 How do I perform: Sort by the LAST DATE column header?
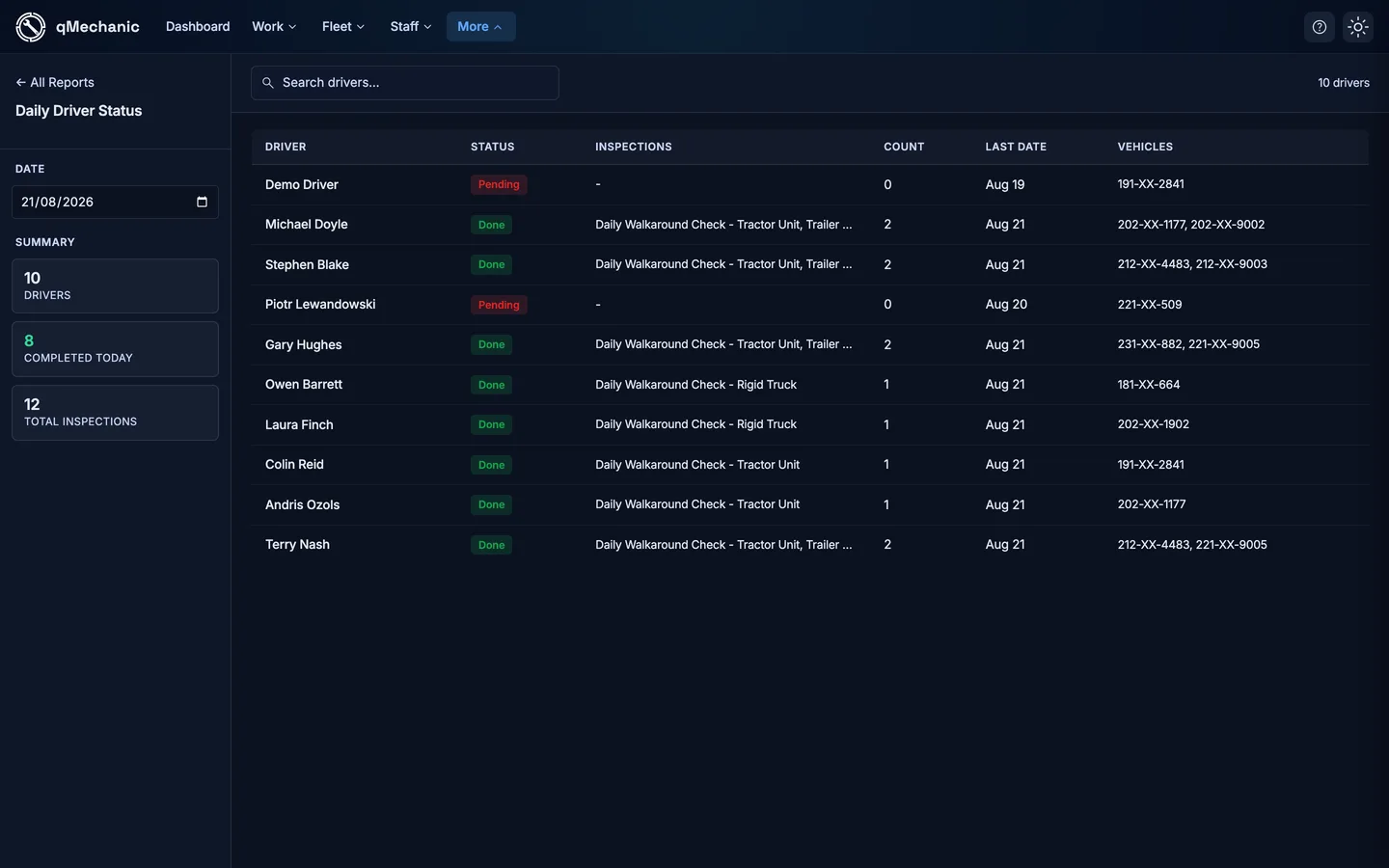(1016, 147)
